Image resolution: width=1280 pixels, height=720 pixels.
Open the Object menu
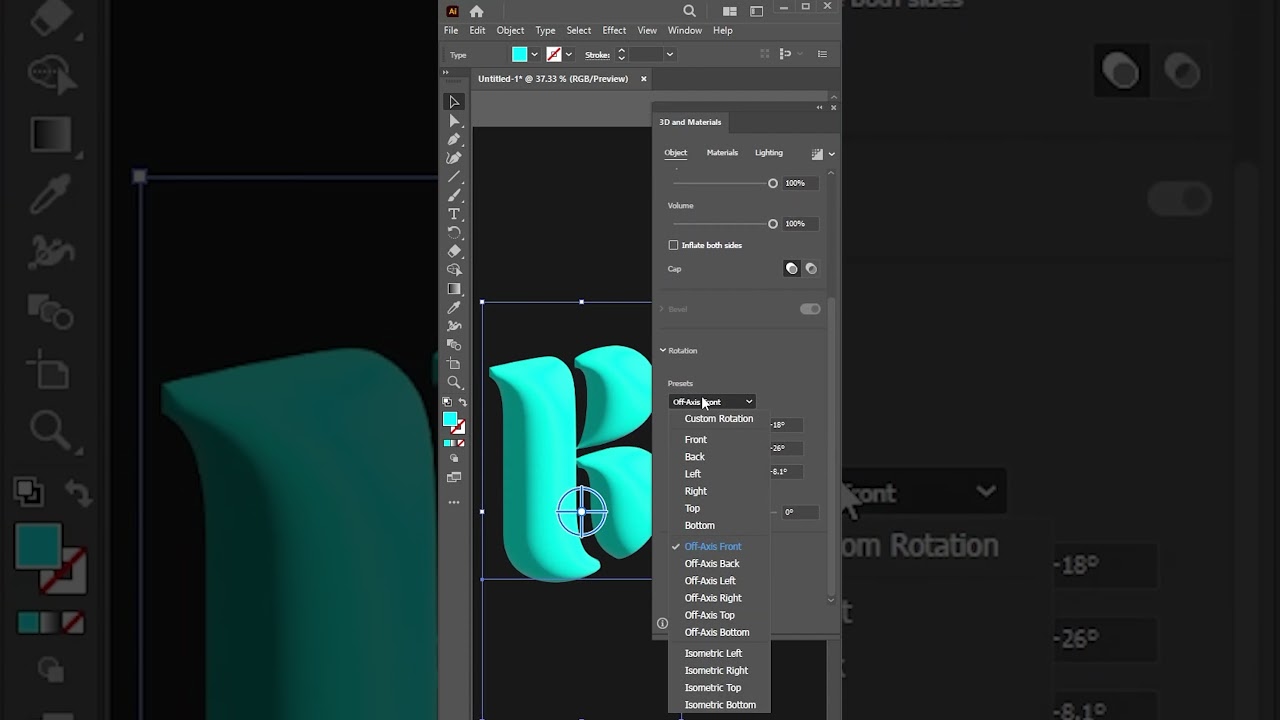click(510, 31)
